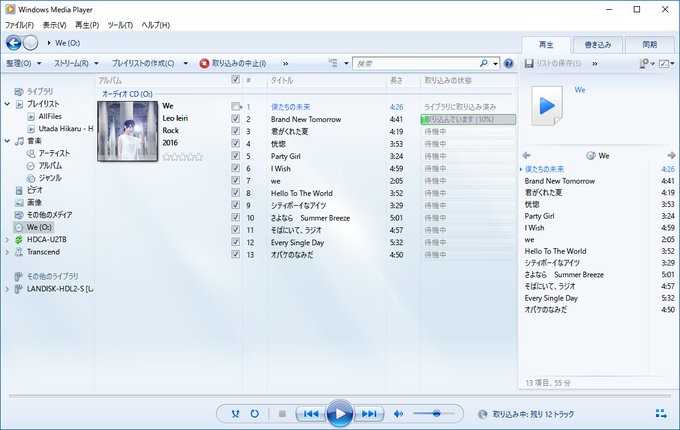The width and height of the screenshot is (680, 430).
Task: Expand the HDCA-U2TB device node
Action: pyautogui.click(x=7, y=239)
